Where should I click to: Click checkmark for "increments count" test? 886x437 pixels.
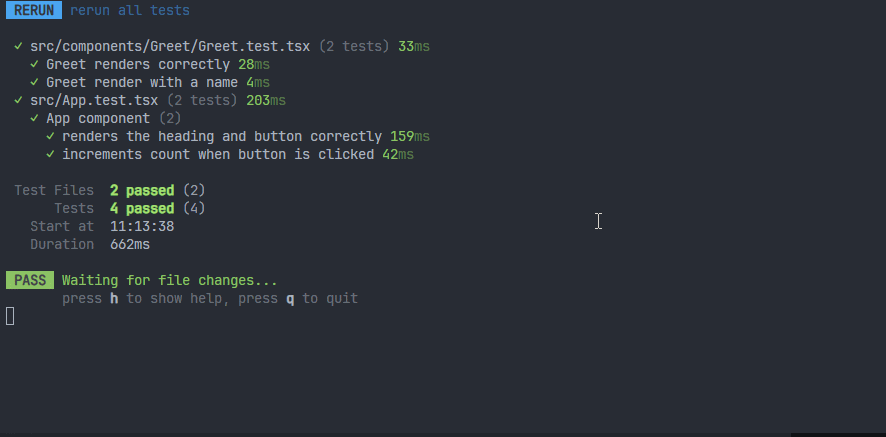[50, 155]
